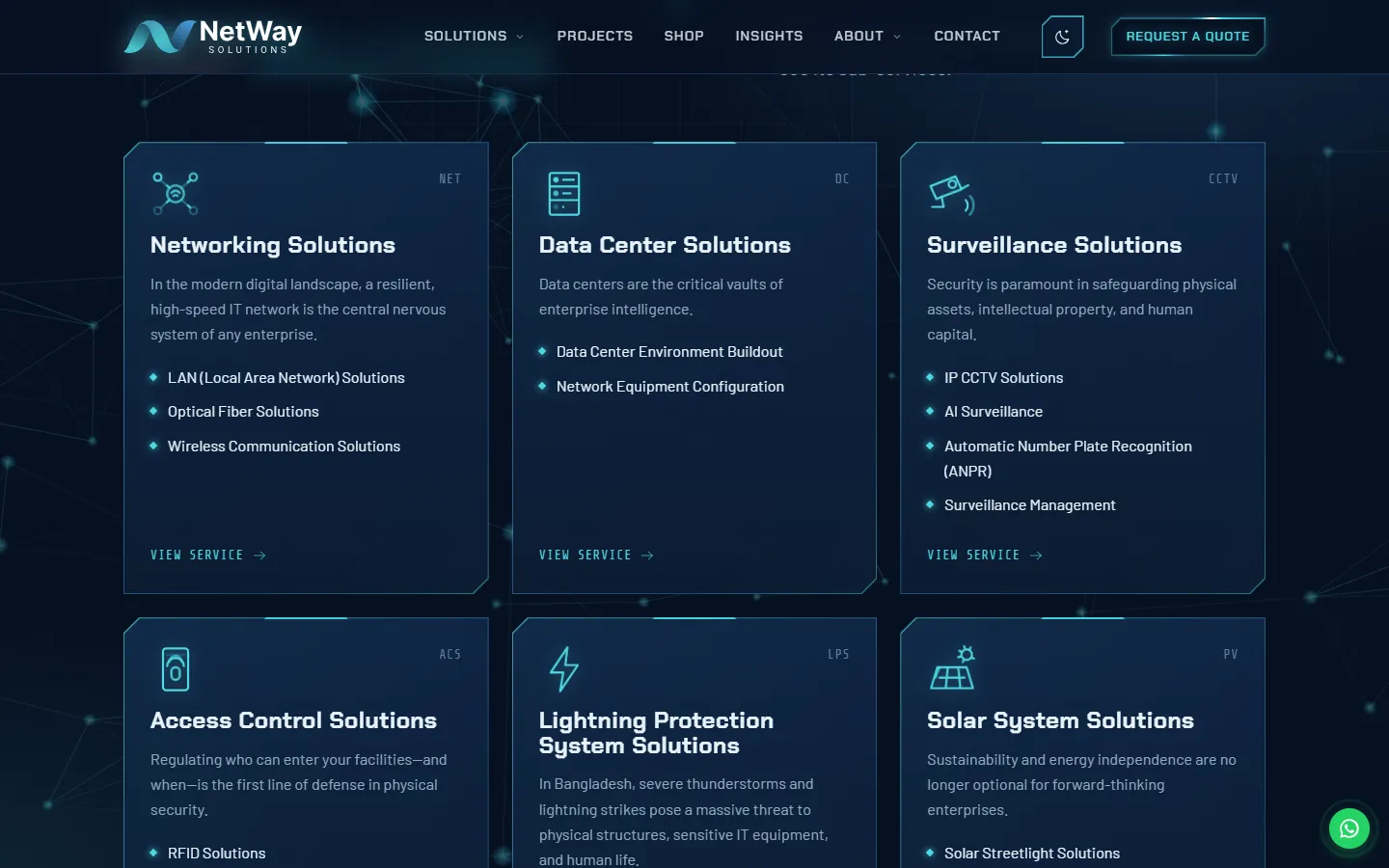Open the Projects menu item
The image size is (1389, 868).
click(595, 37)
